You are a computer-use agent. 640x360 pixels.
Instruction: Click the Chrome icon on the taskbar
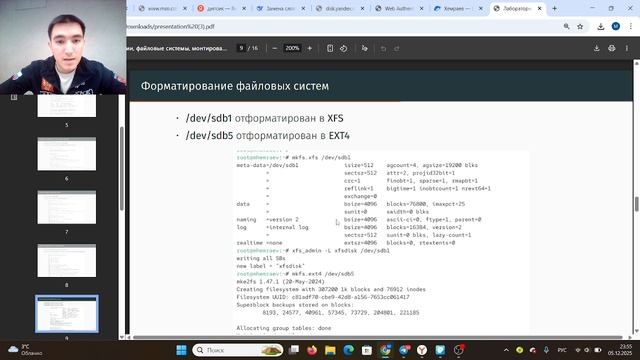point(385,350)
